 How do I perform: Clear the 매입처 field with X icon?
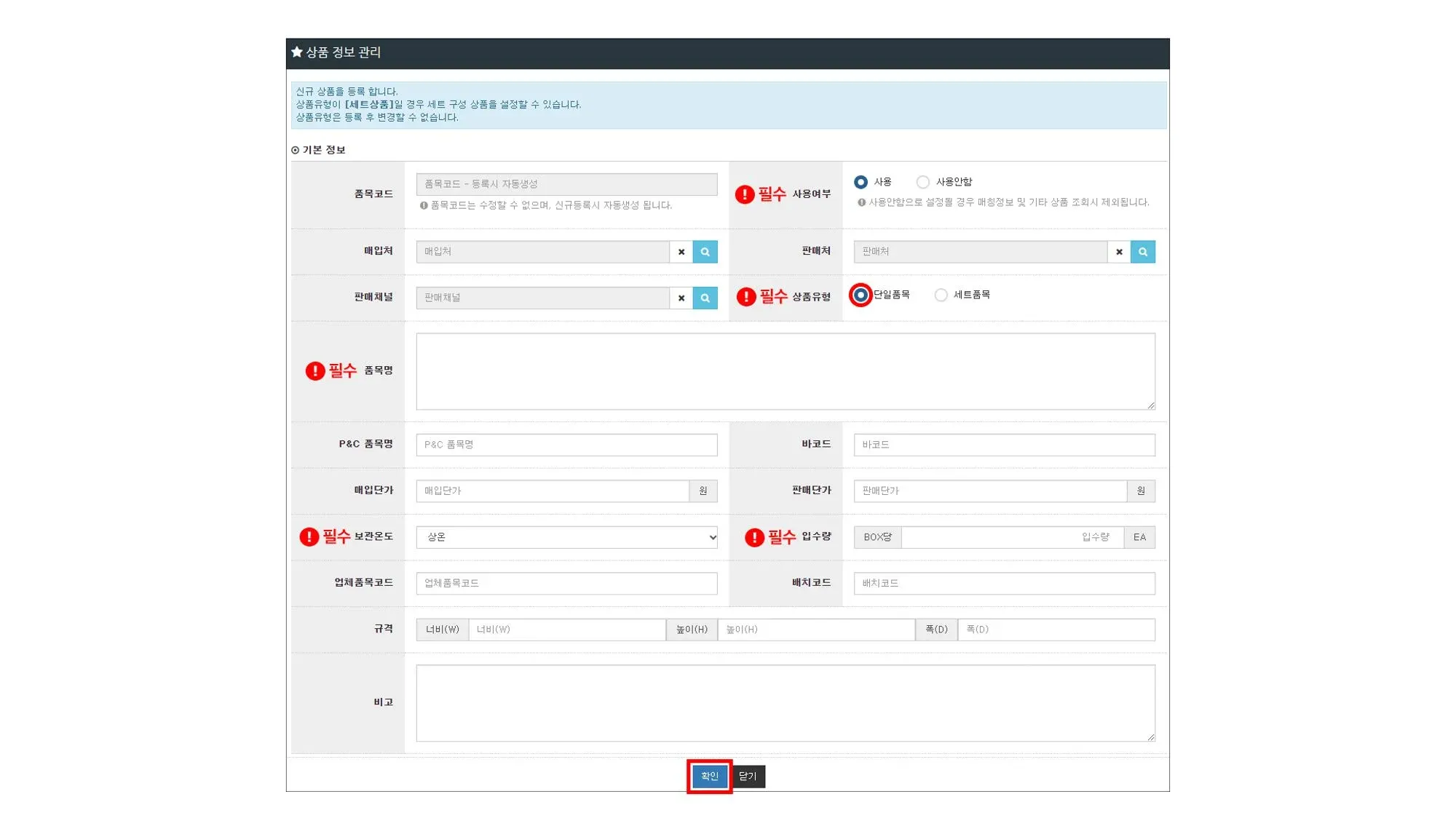(x=681, y=252)
